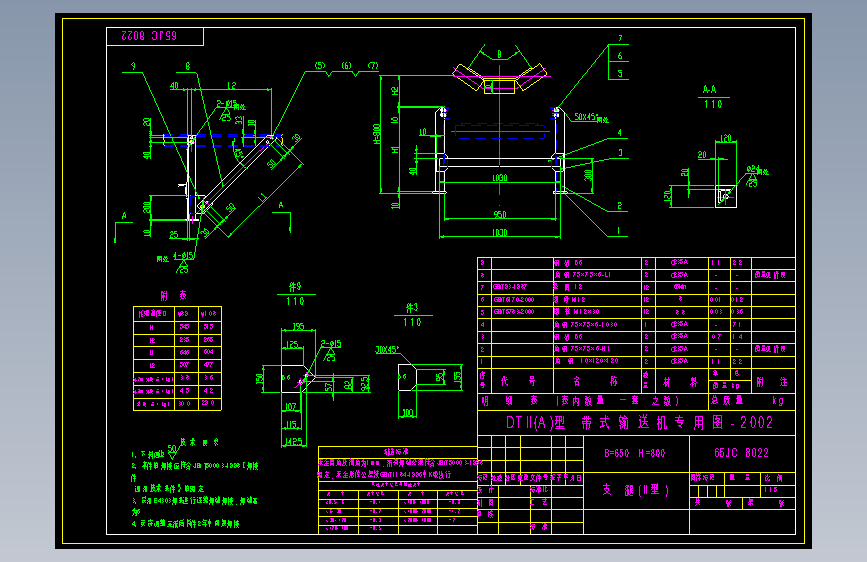Click the B=650 H=800 title block cell
The height and width of the screenshot is (562, 867).
pyautogui.click(x=635, y=453)
